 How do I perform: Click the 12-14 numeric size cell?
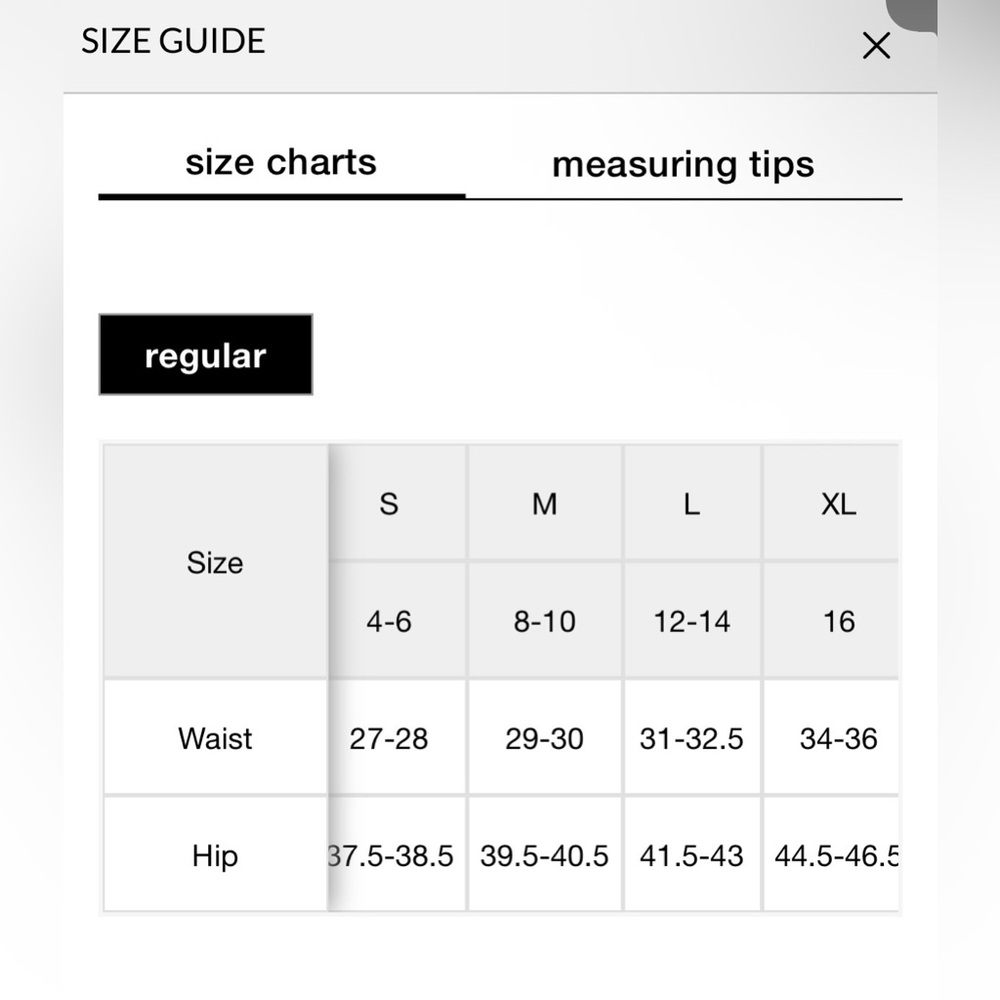[x=692, y=621]
